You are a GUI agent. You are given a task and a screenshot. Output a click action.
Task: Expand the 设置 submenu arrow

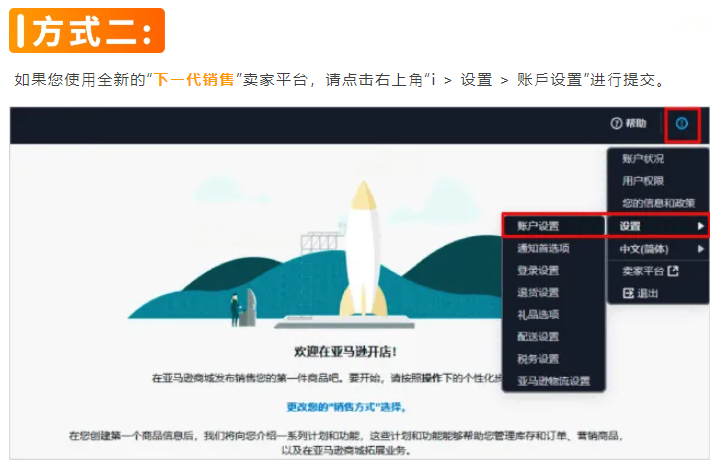click(700, 226)
